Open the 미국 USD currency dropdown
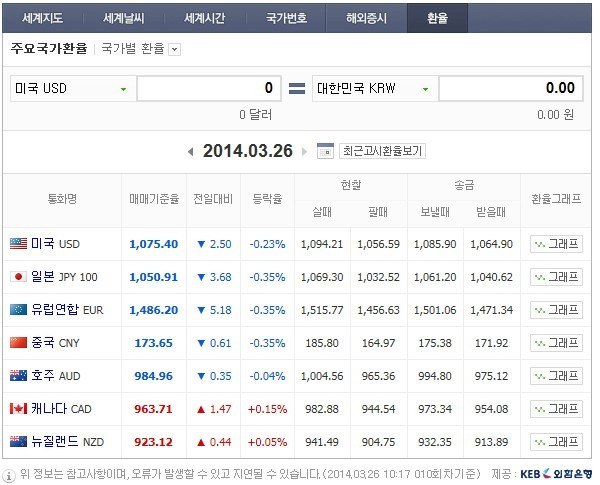 coord(73,88)
